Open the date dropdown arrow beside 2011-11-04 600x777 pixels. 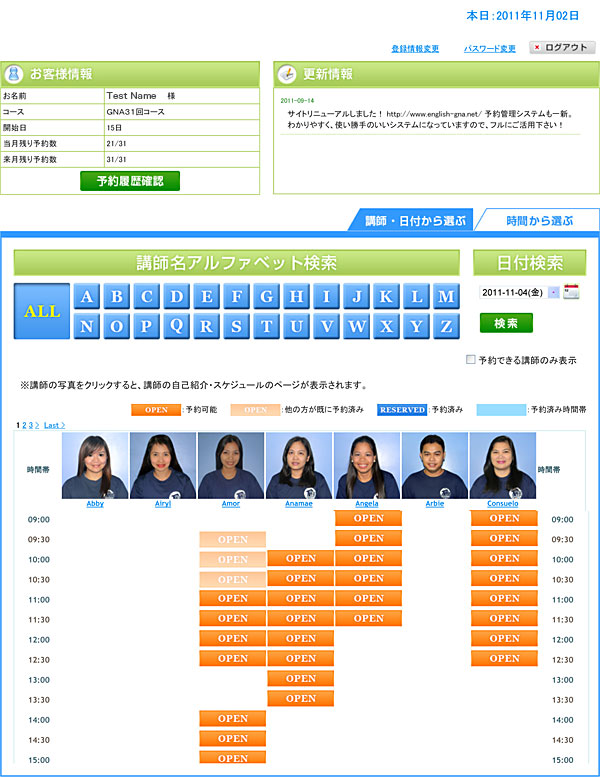(554, 292)
